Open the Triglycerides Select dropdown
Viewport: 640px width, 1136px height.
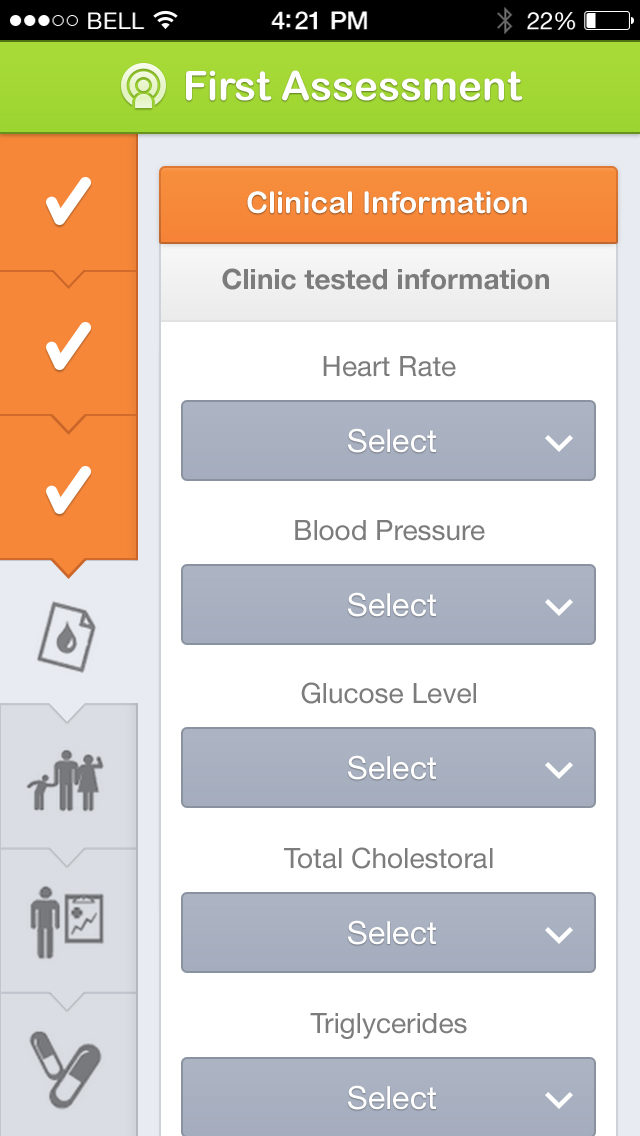[388, 1097]
